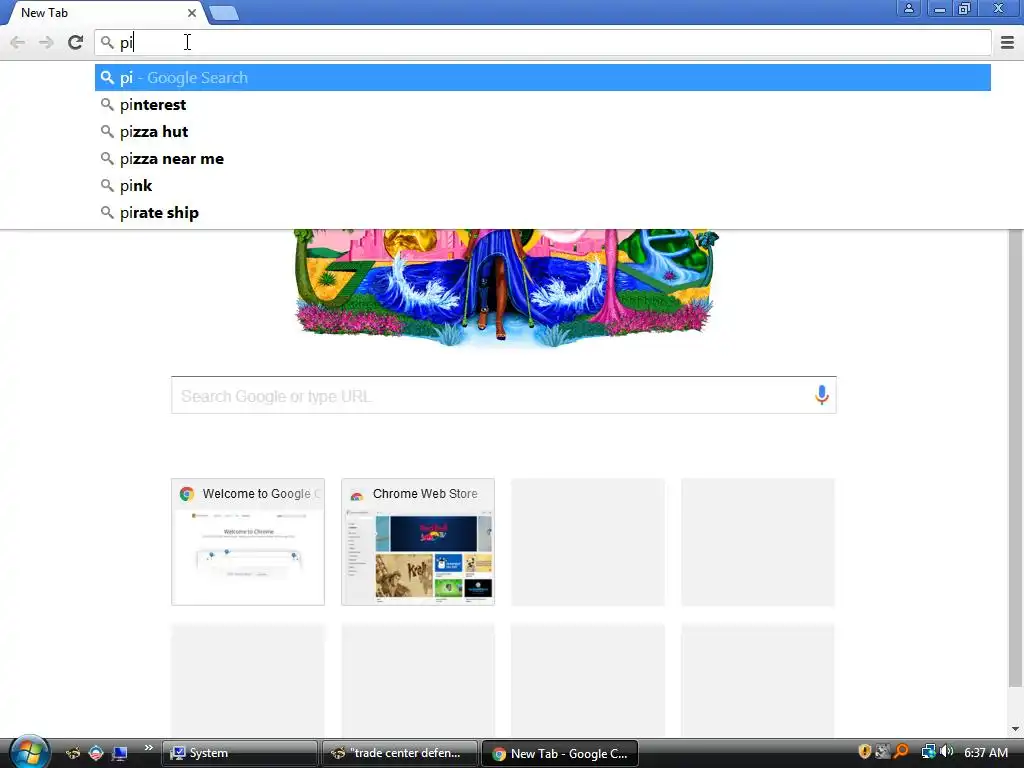This screenshot has width=1024, height=768.
Task: Open the 'Welcome to Google Chrome' thumbnail
Action: point(248,542)
